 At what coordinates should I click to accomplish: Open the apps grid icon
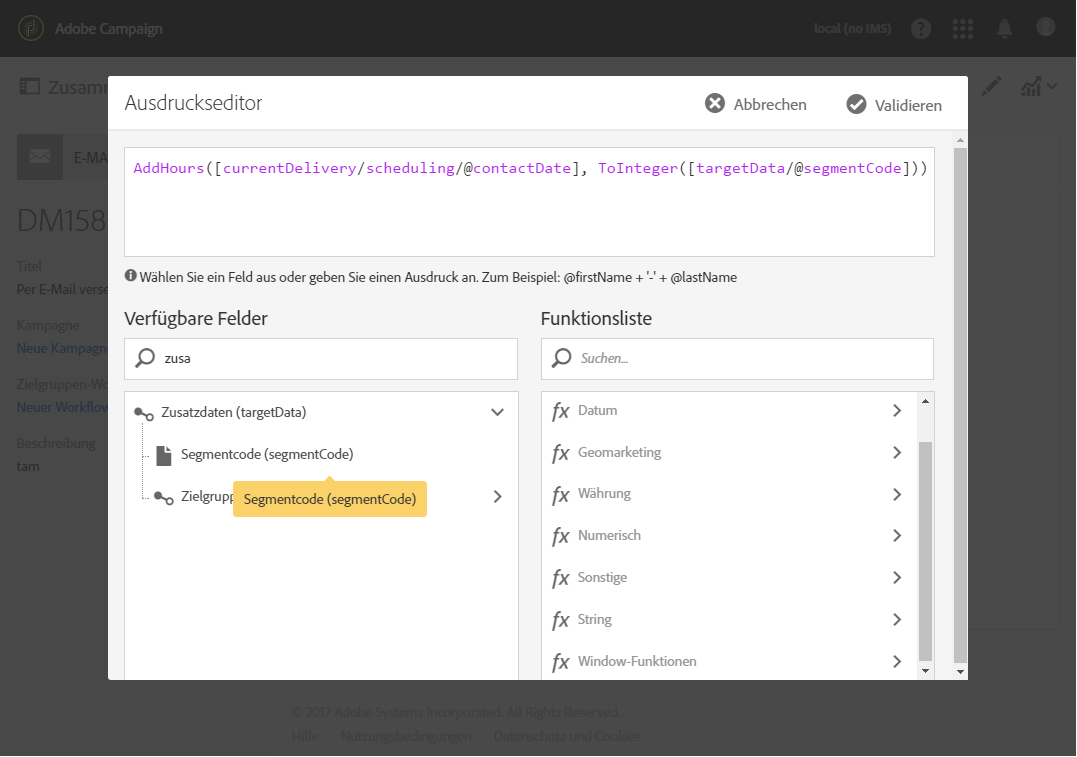(963, 28)
